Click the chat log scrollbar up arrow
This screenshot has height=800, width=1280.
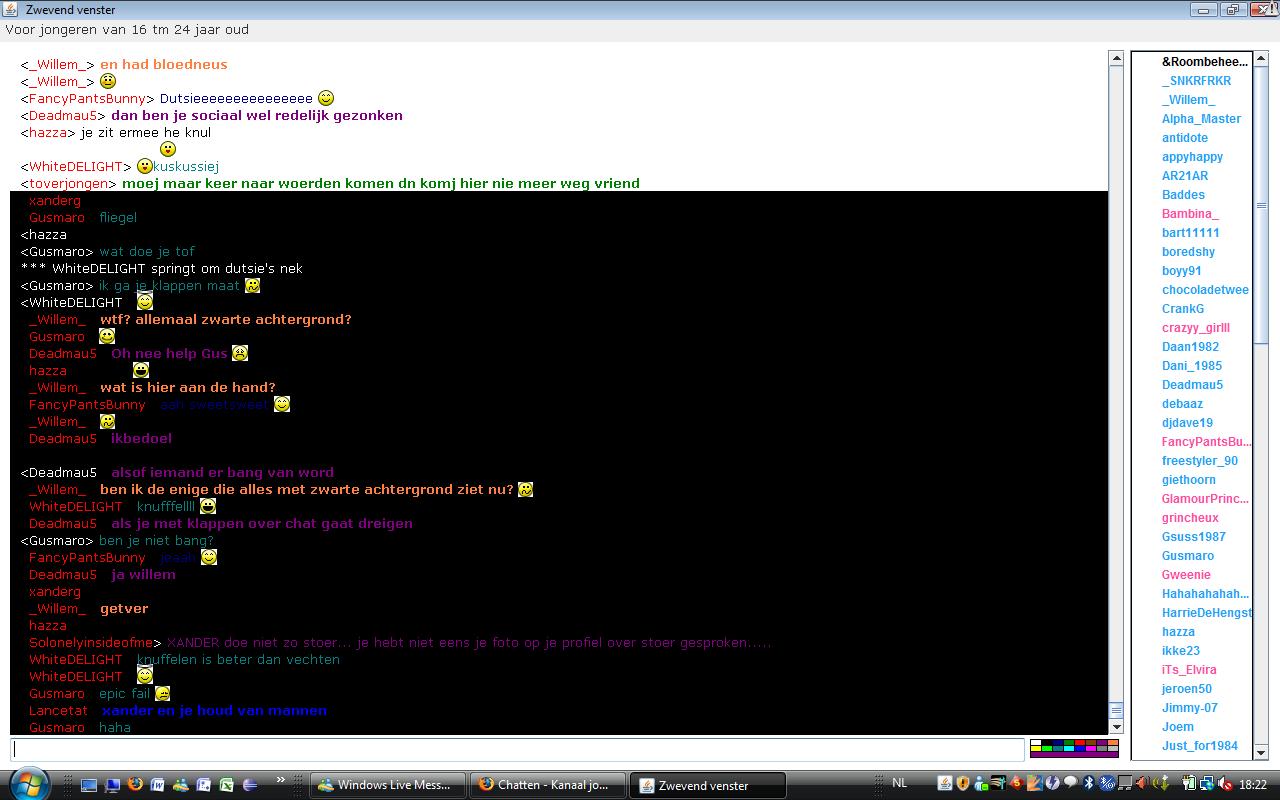(x=1116, y=58)
